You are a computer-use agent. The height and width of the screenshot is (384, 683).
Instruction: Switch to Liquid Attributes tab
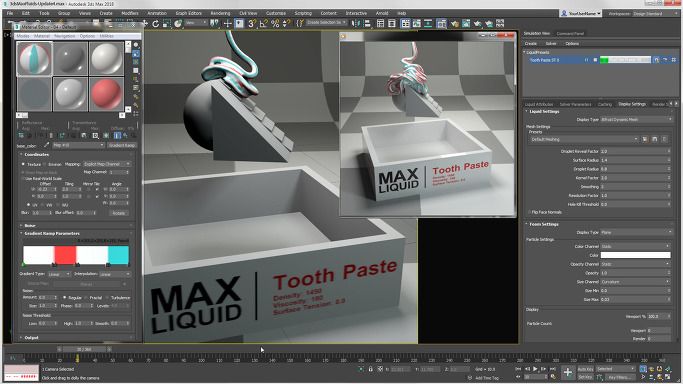click(539, 104)
